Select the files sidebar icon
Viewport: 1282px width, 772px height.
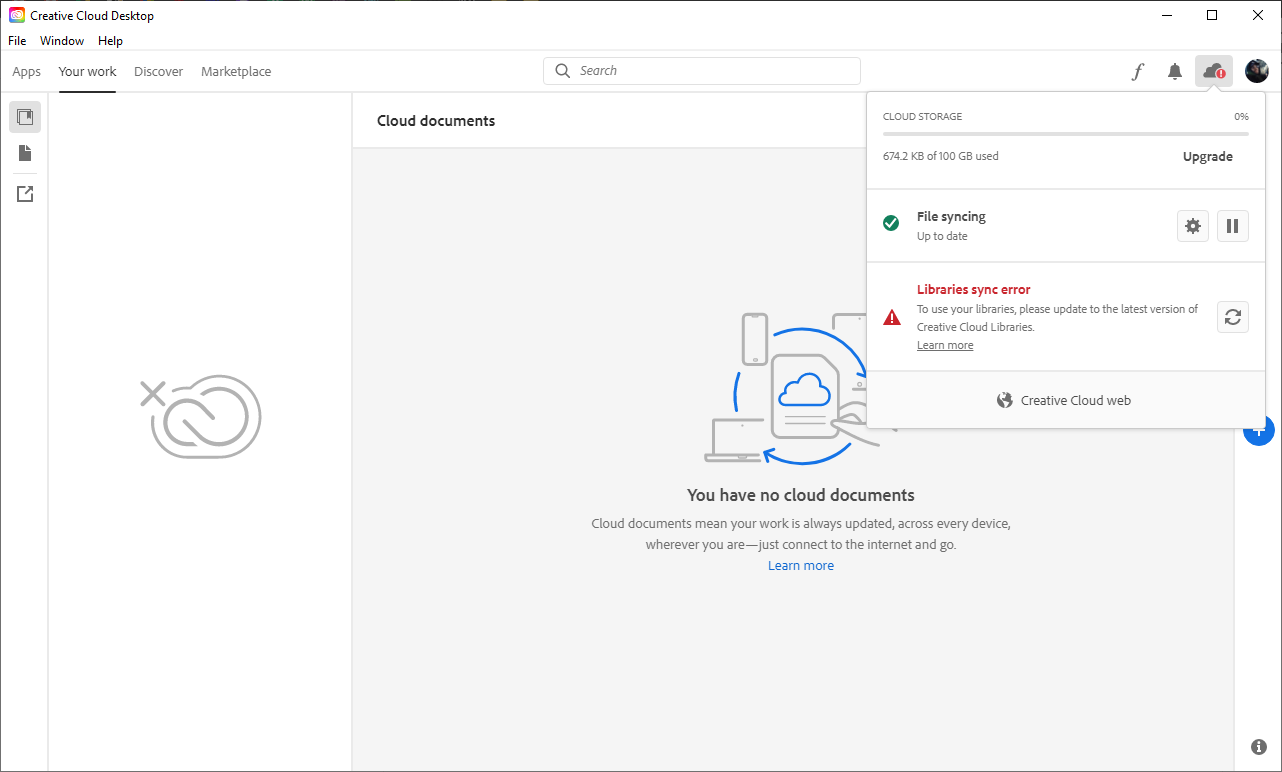click(x=25, y=153)
